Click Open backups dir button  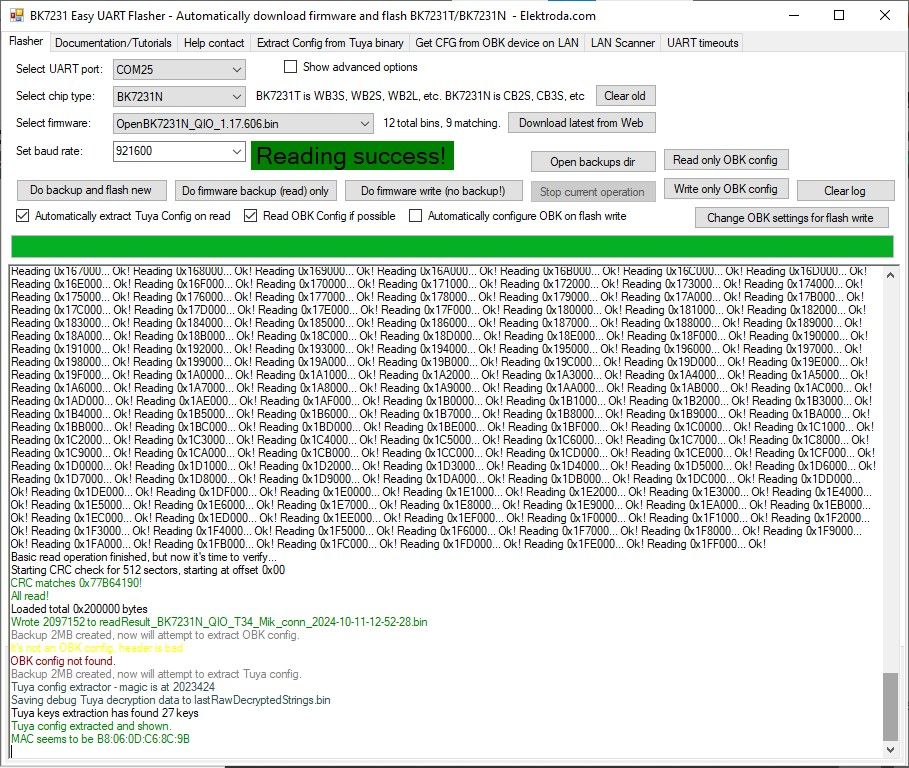pos(592,162)
